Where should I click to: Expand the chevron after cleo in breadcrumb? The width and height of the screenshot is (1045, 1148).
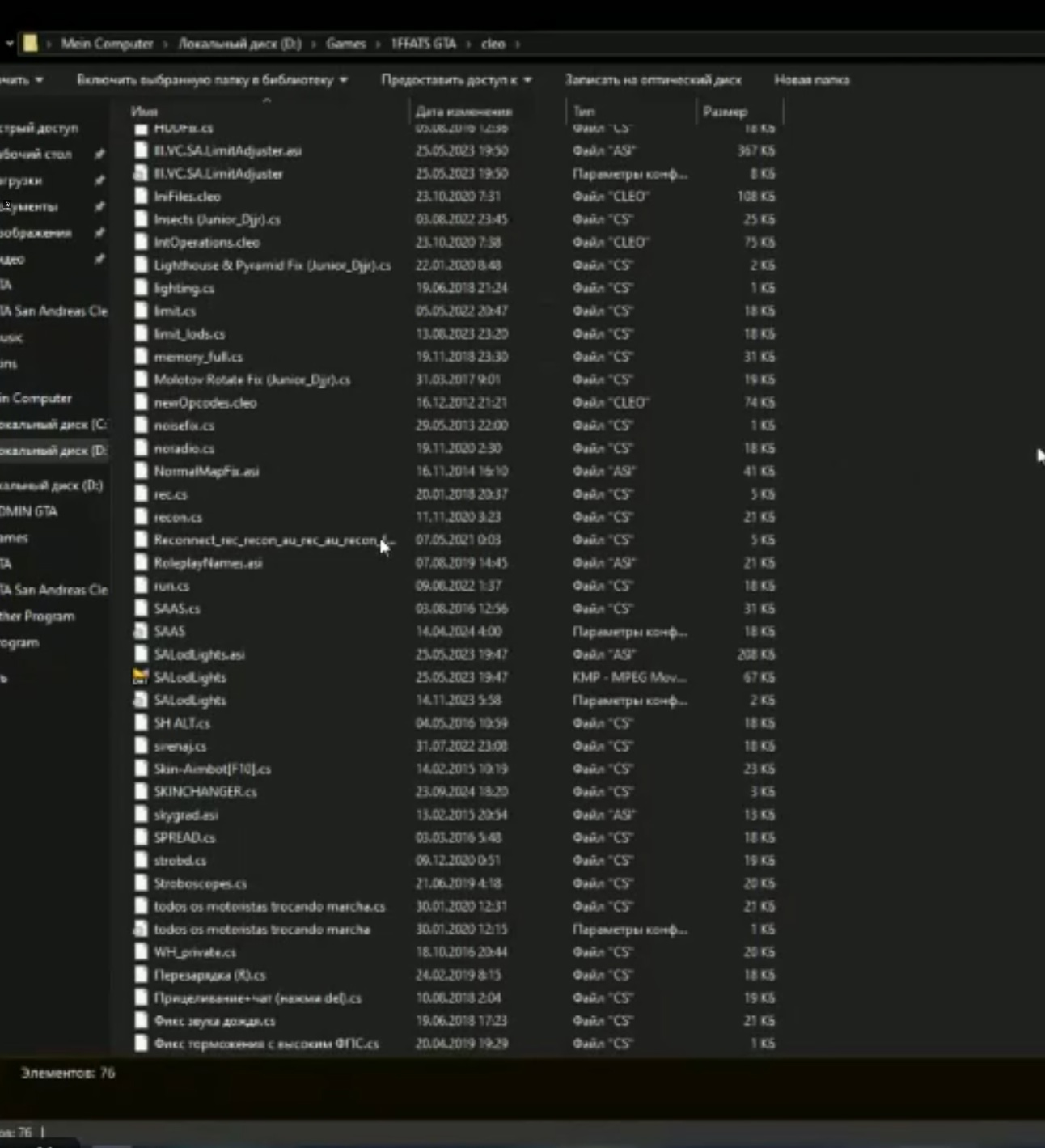[x=518, y=44]
